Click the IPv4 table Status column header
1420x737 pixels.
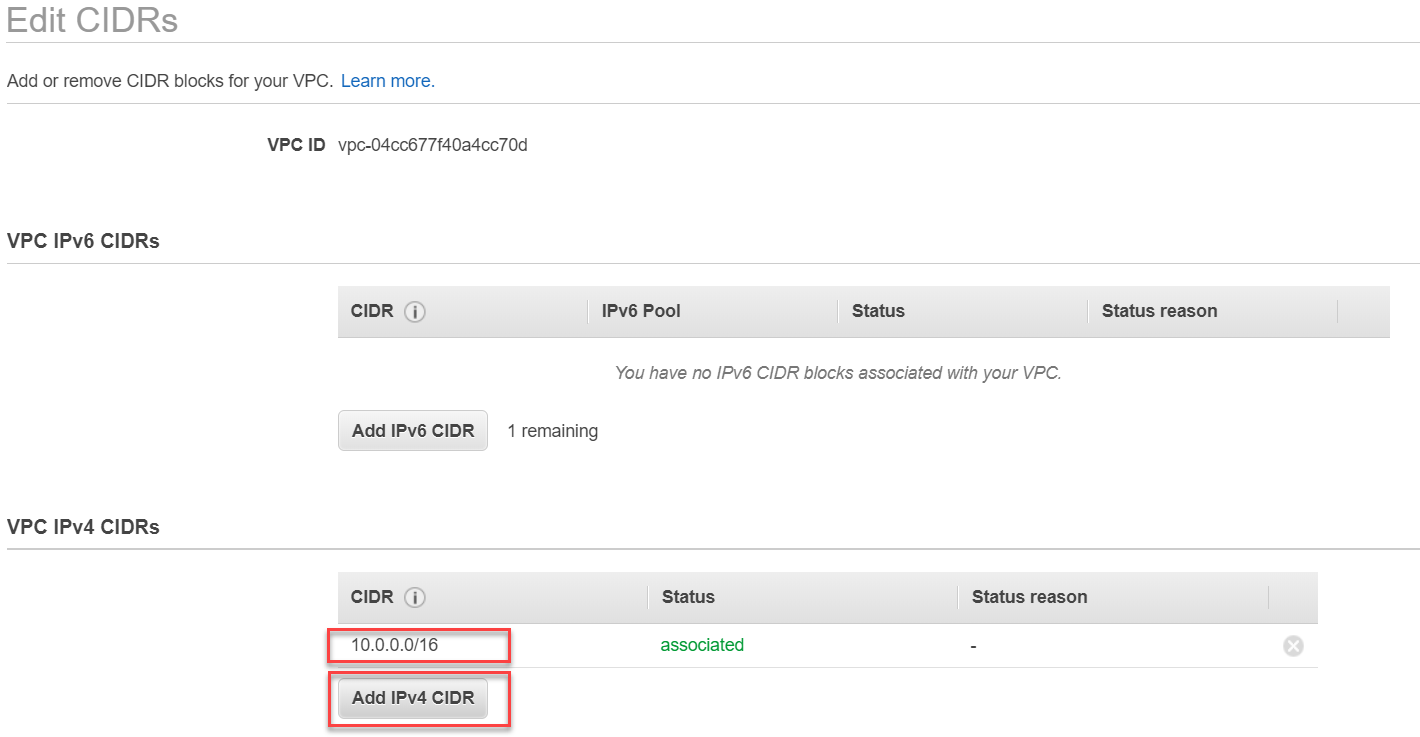[x=688, y=597]
